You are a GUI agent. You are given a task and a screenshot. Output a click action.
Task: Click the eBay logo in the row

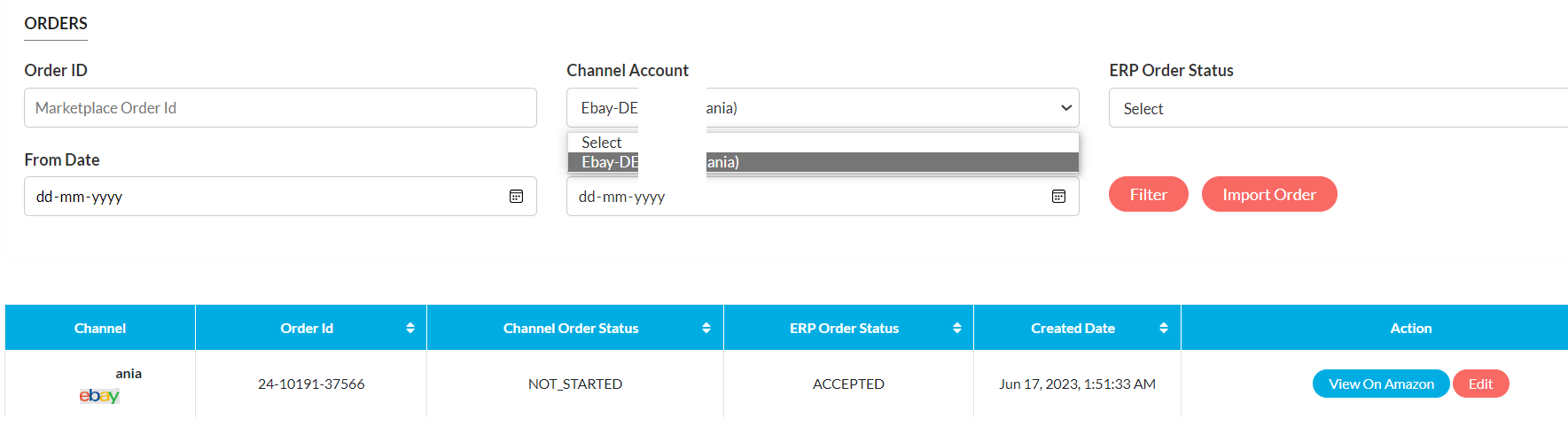coord(99,396)
